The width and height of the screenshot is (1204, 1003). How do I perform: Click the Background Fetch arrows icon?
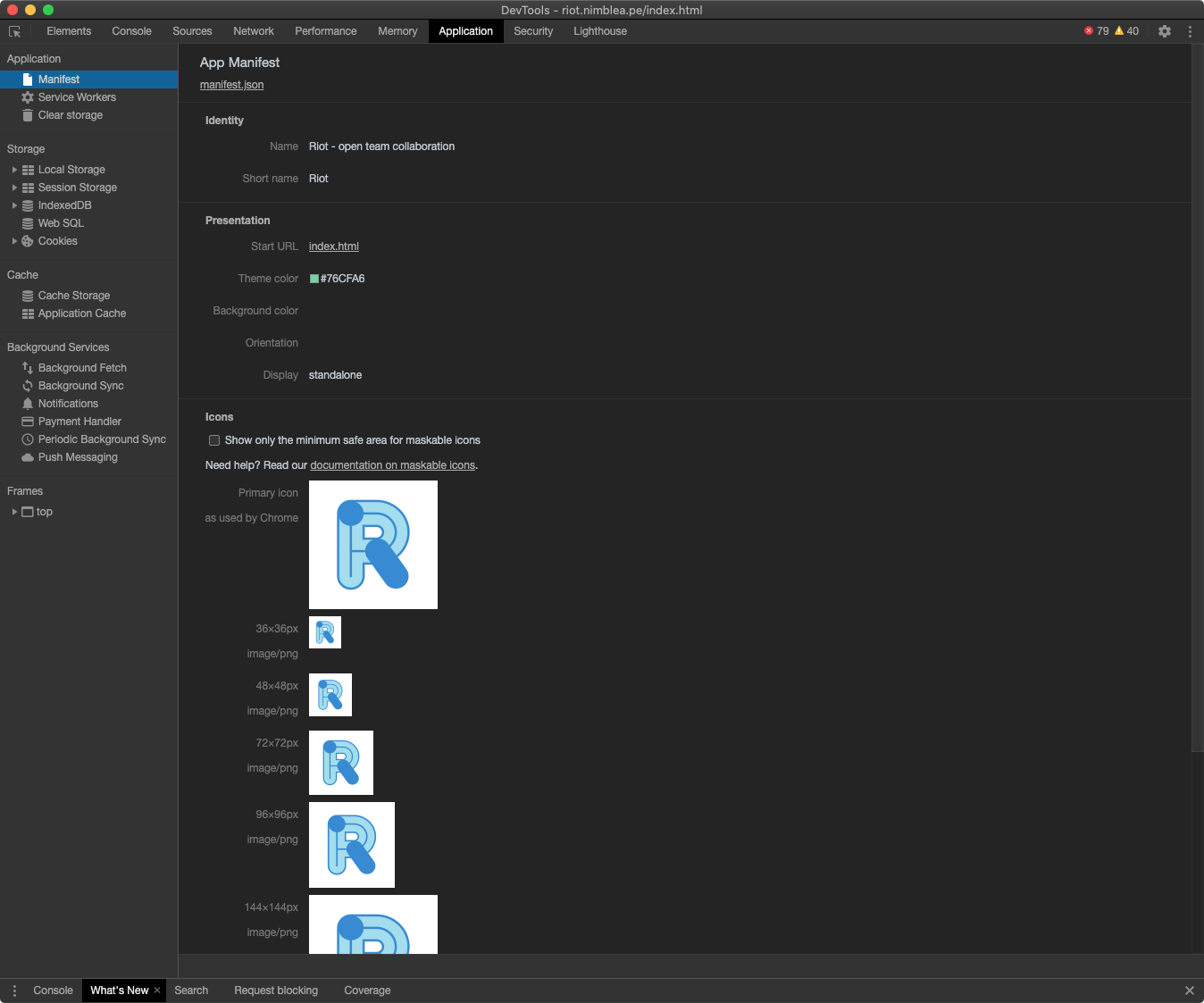(x=28, y=368)
